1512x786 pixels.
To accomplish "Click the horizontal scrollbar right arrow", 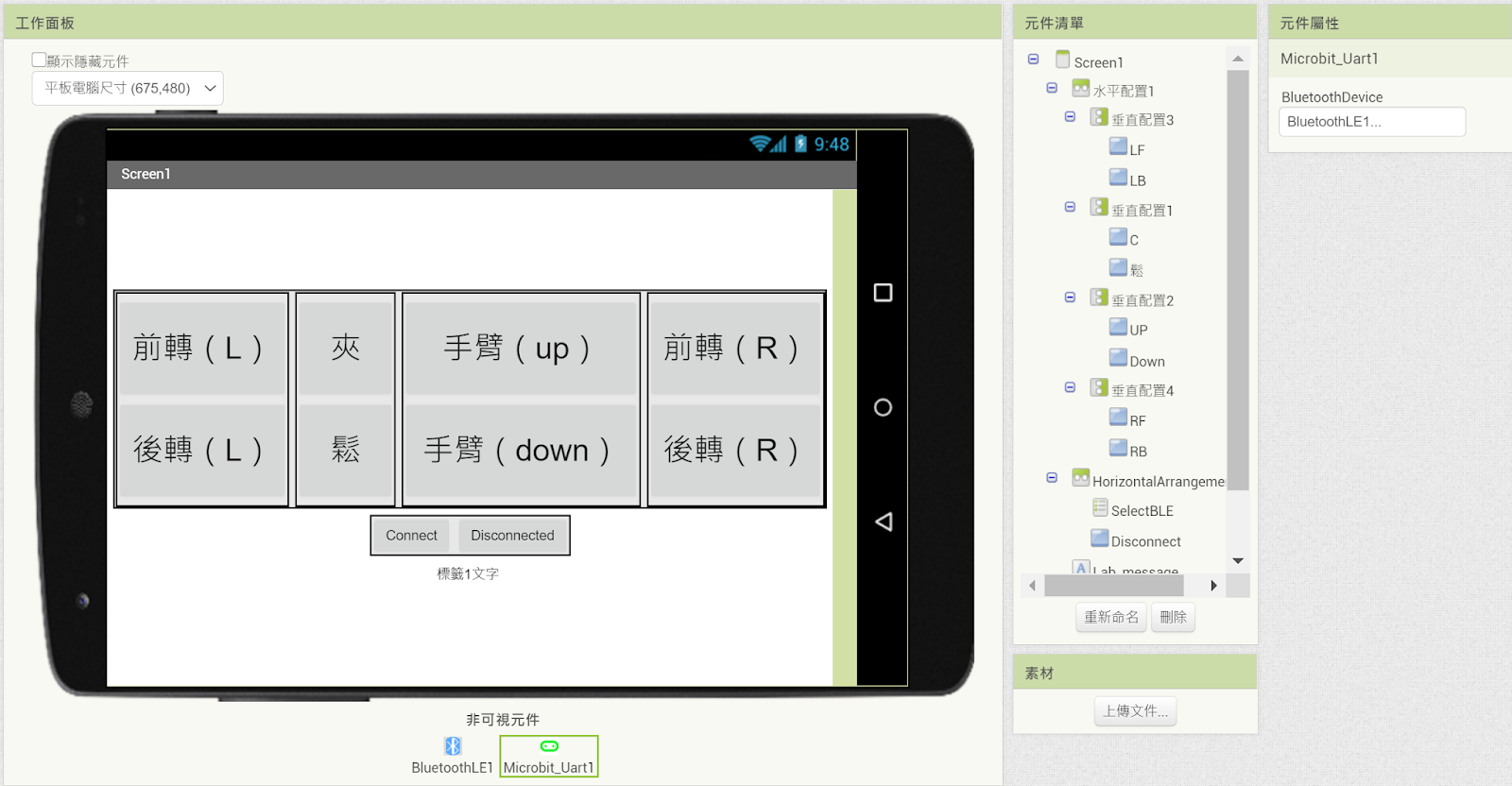I will click(x=1213, y=586).
